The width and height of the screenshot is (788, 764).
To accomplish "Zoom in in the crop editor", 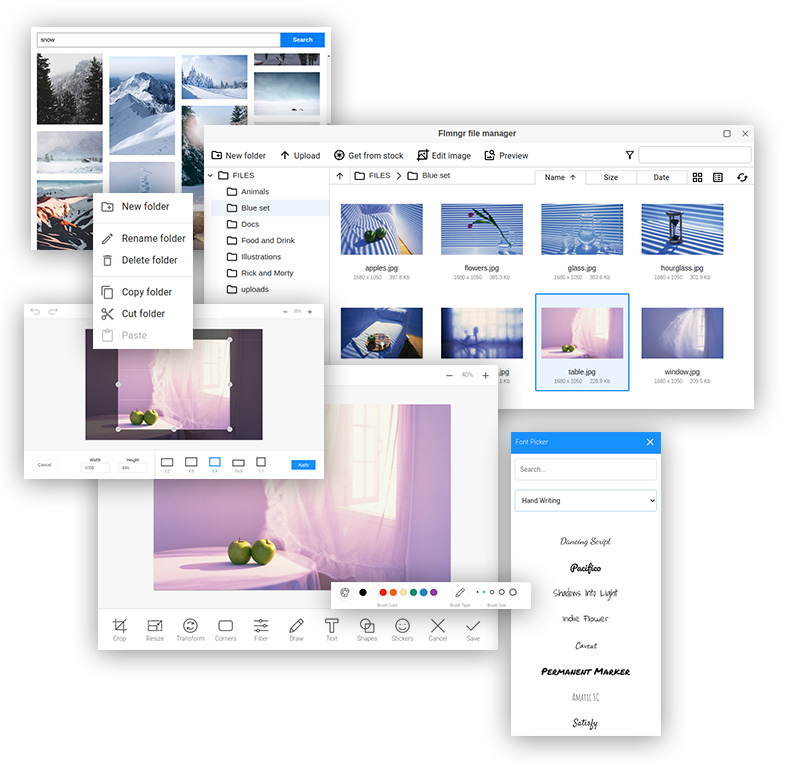I will tap(310, 312).
